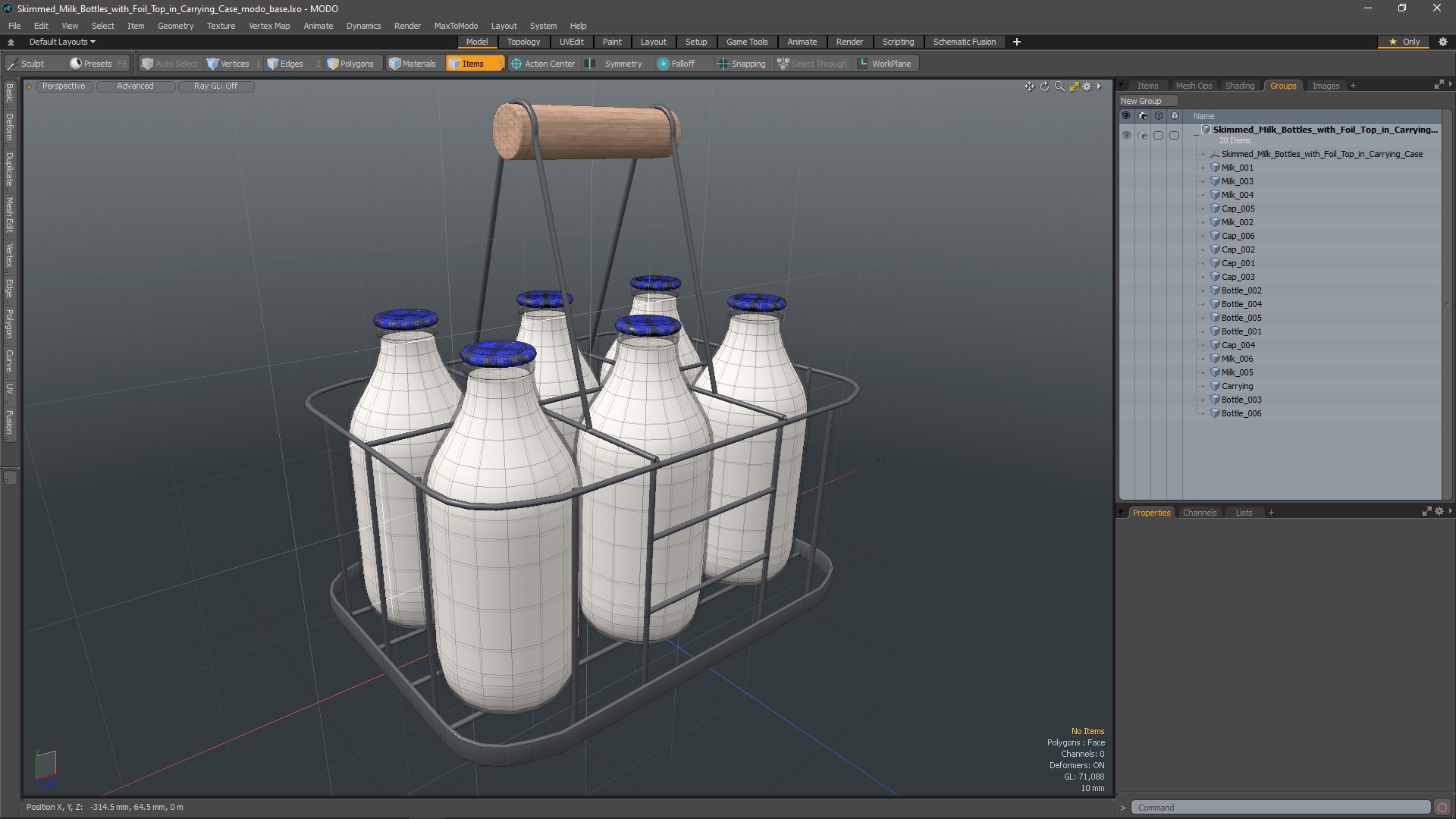The image size is (1456, 819).
Task: Expand the Carrying item in outliner
Action: pyautogui.click(x=1207, y=386)
